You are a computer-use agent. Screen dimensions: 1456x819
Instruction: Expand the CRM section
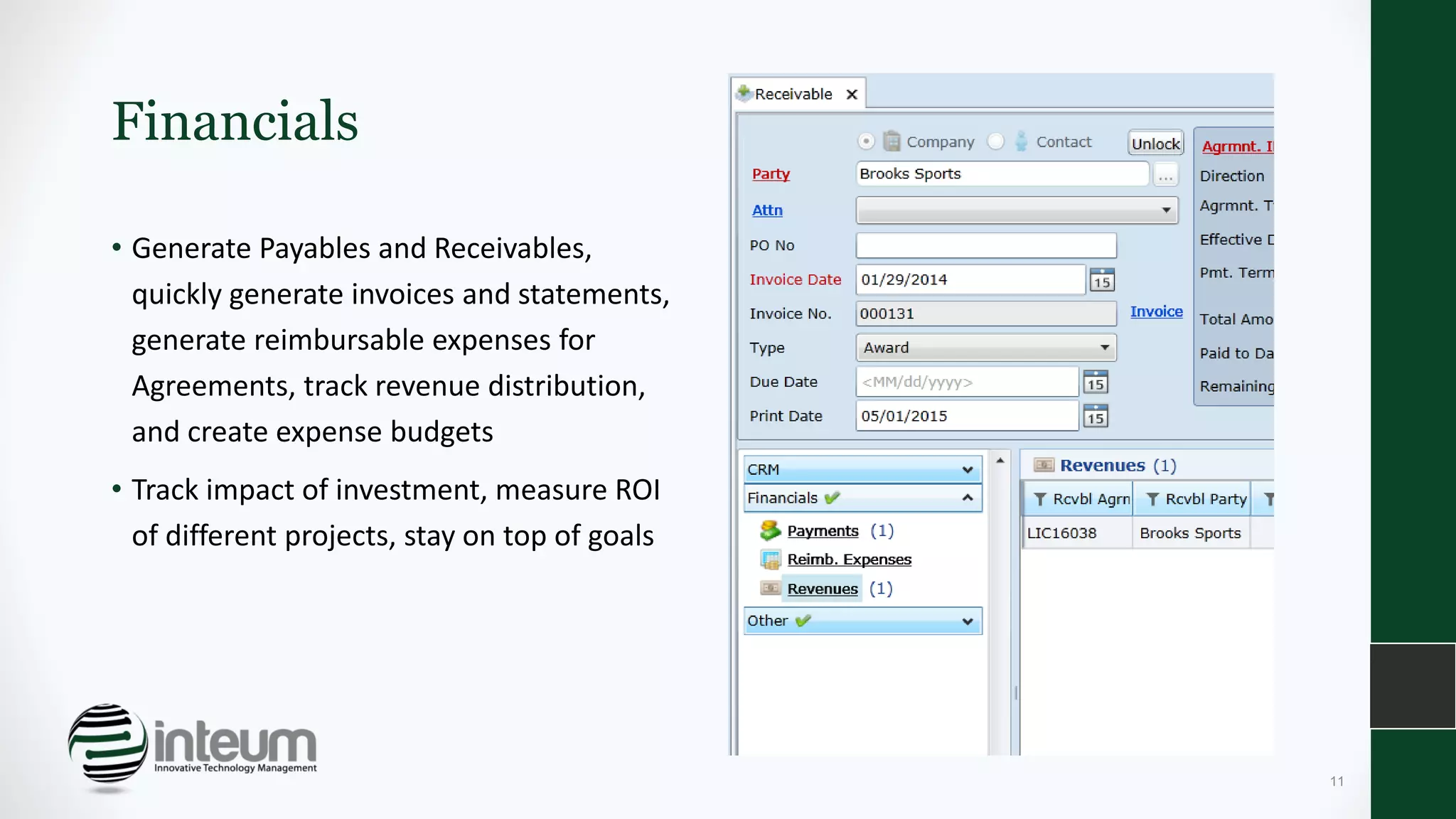tap(863, 470)
